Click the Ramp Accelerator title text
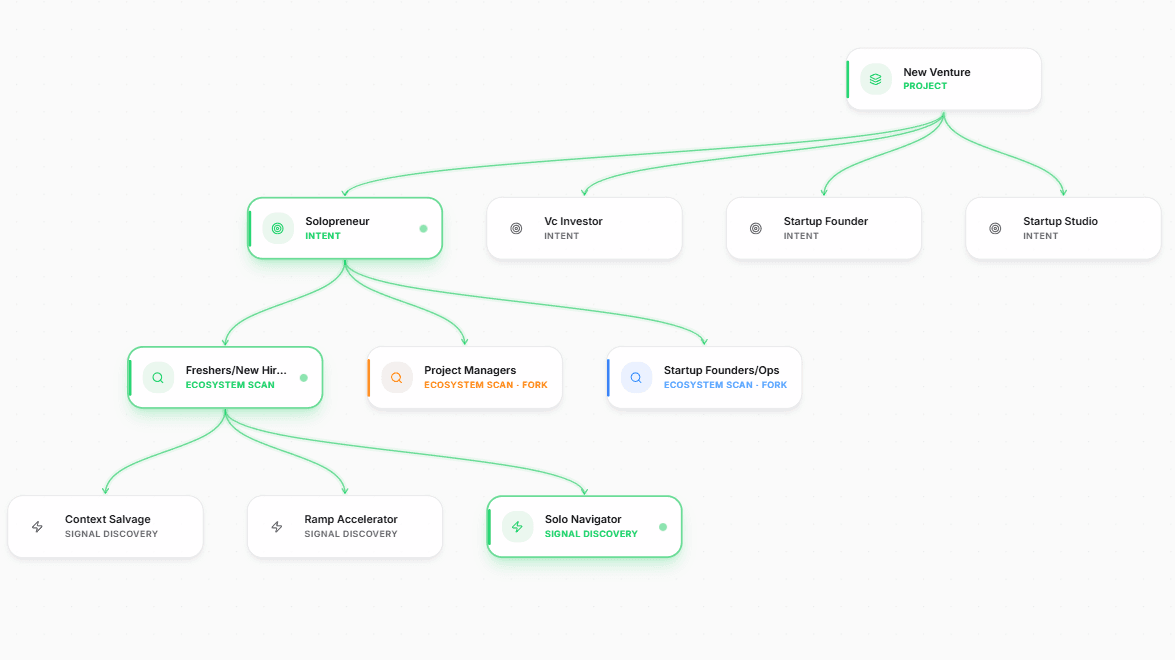Image resolution: width=1175 pixels, height=660 pixels. pyautogui.click(x=351, y=519)
